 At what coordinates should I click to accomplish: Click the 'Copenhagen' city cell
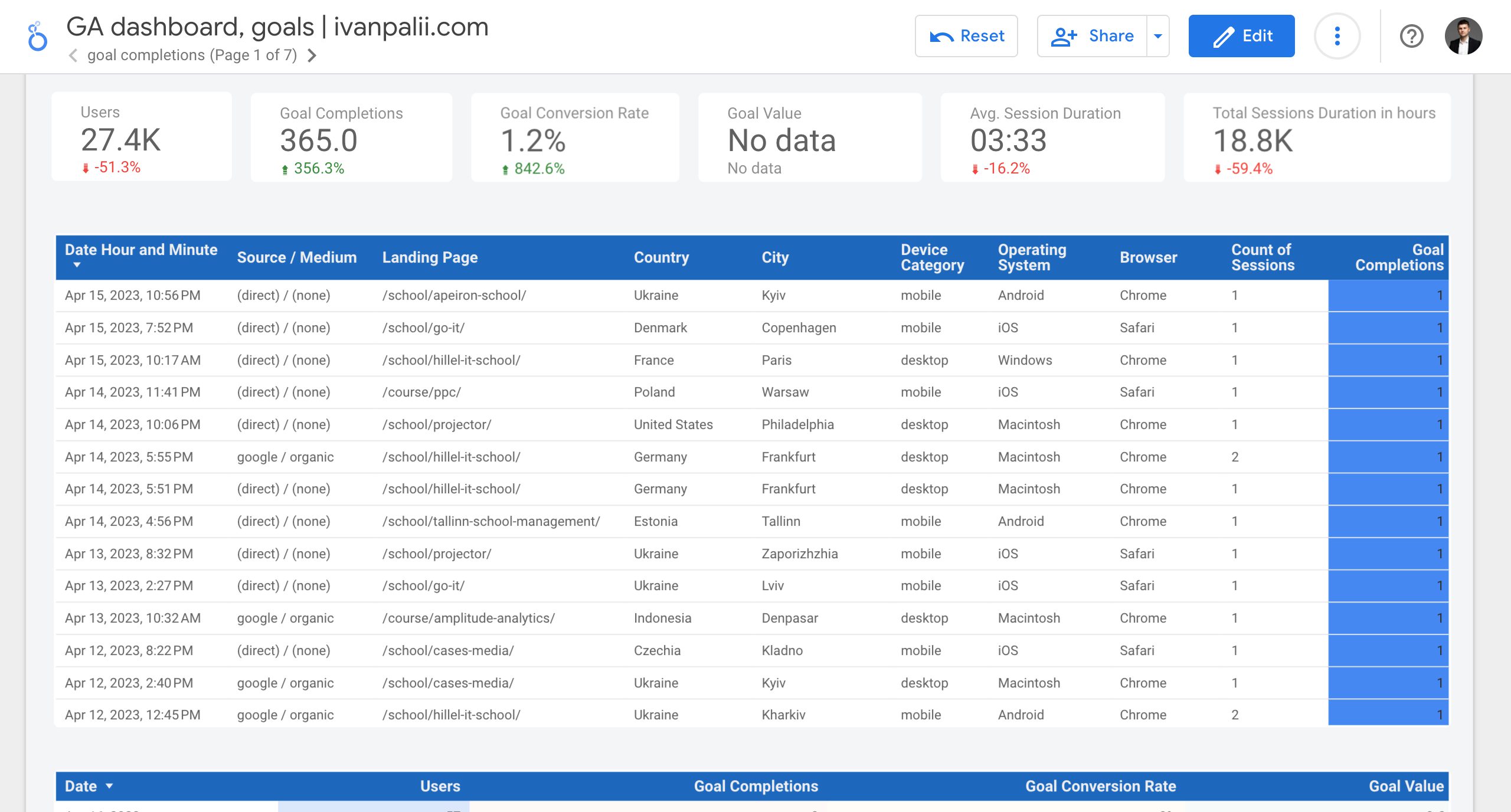[x=799, y=328]
